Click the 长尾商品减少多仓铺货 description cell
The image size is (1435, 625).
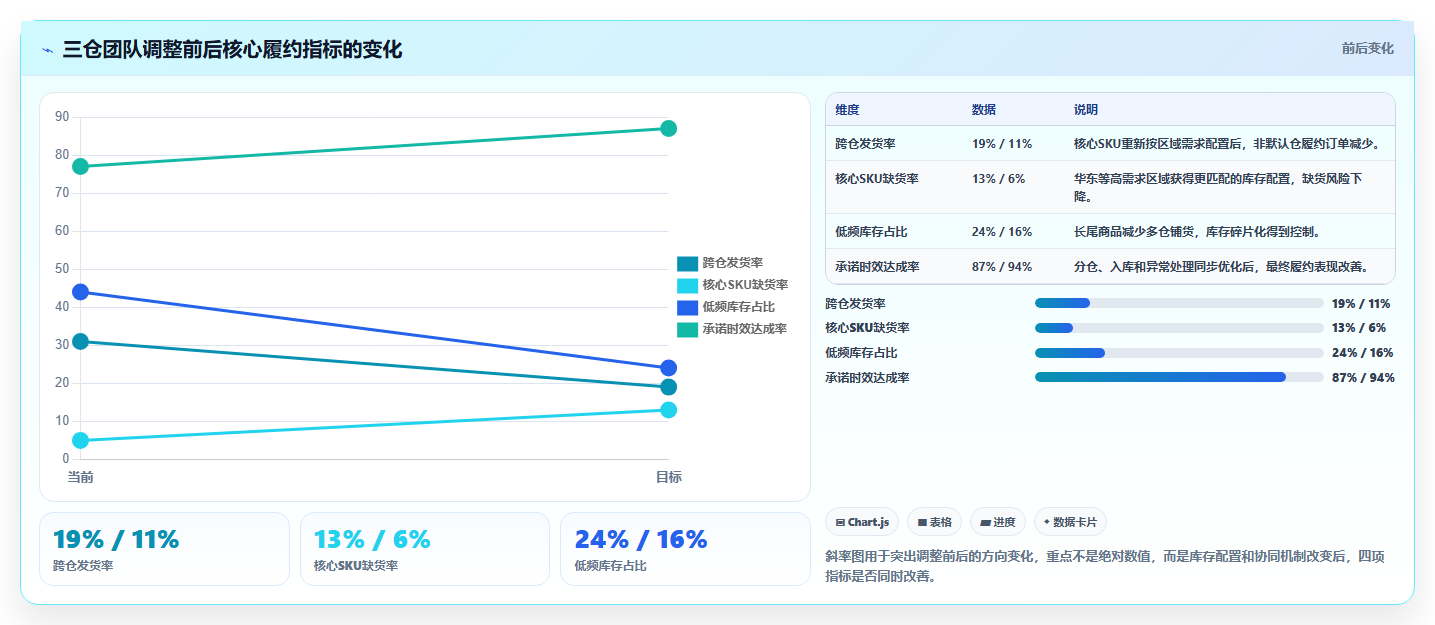1199,232
